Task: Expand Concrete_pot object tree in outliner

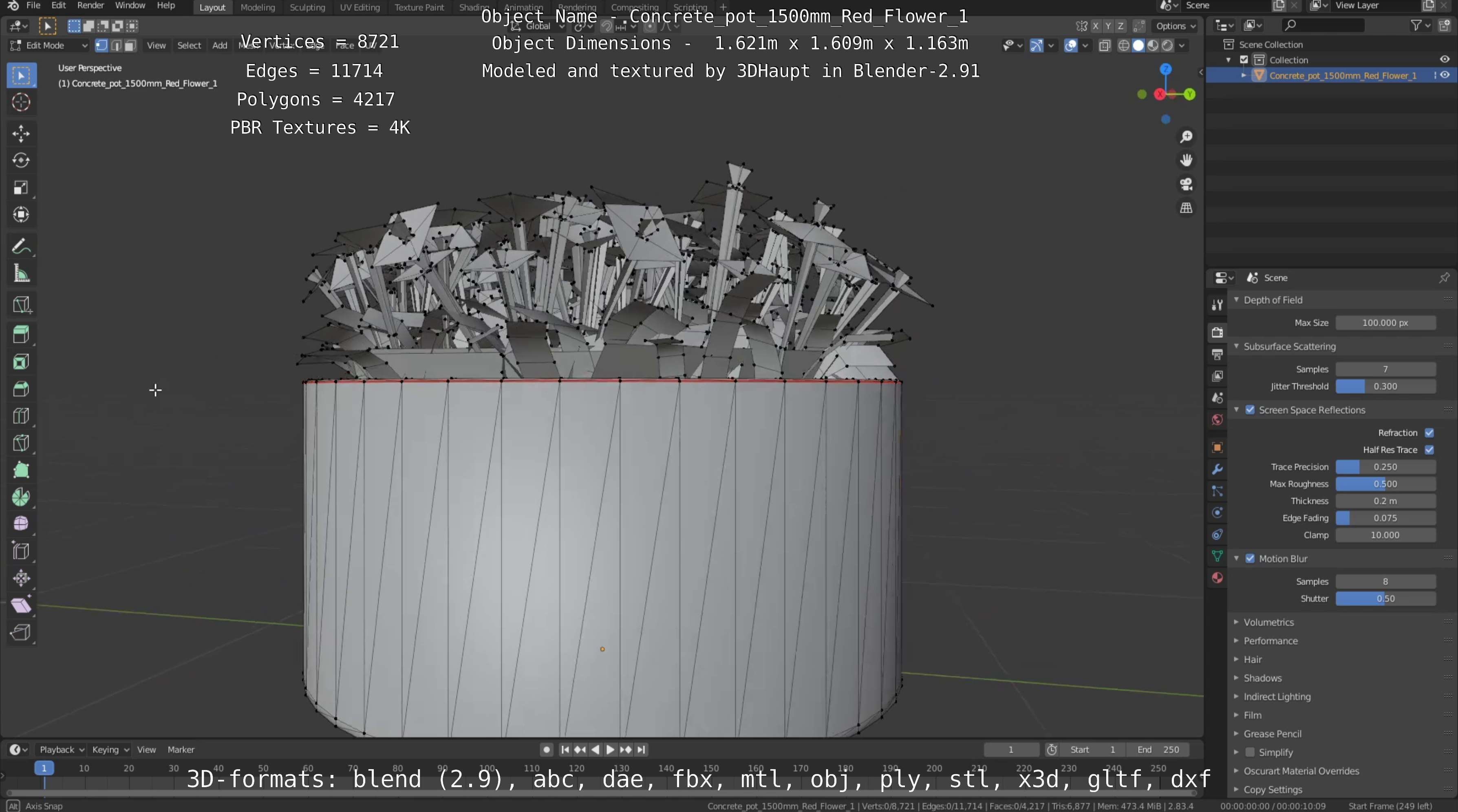Action: pyautogui.click(x=1244, y=75)
